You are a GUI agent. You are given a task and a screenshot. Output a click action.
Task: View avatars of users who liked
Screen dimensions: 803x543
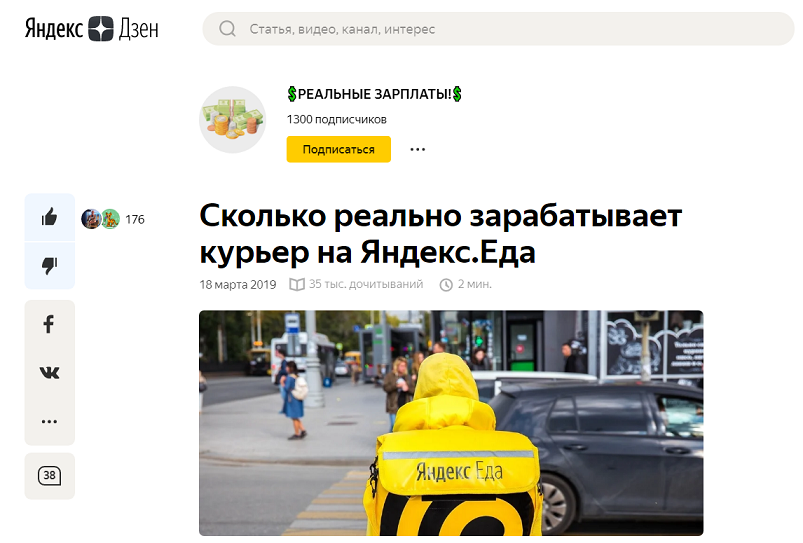(x=100, y=219)
